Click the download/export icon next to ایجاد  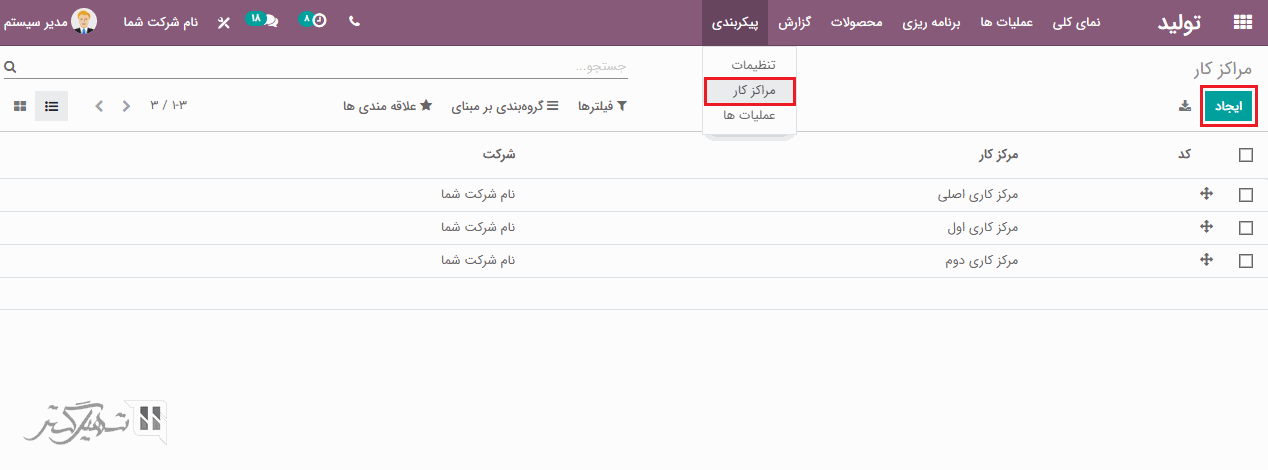coord(1185,106)
